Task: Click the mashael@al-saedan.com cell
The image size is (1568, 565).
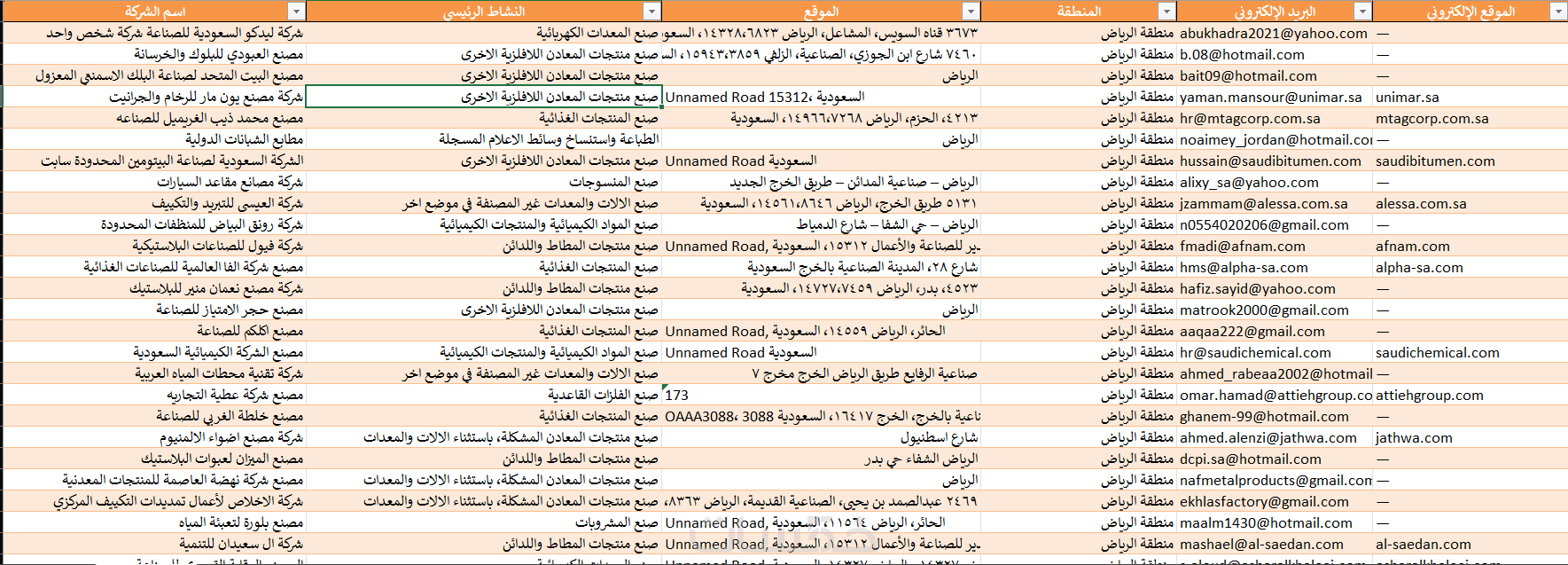Action: pos(1275,544)
